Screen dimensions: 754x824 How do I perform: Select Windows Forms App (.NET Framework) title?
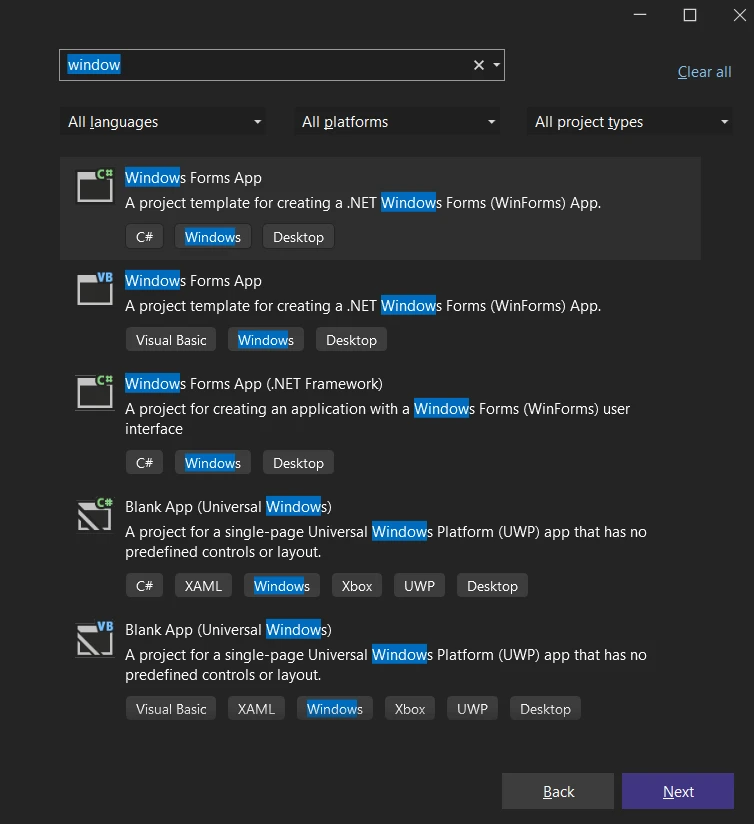tap(253, 384)
